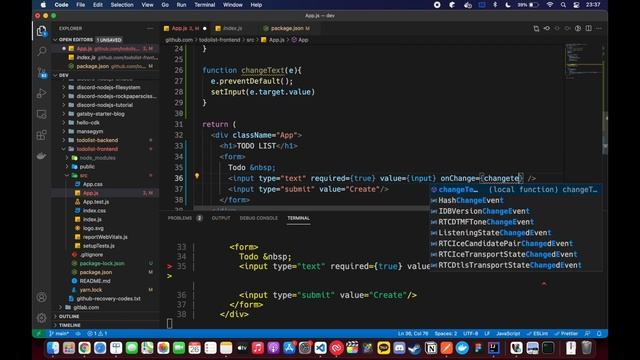This screenshot has height=360, width=640.
Task: Collapse the todolist-frontend folder
Action: (97, 149)
